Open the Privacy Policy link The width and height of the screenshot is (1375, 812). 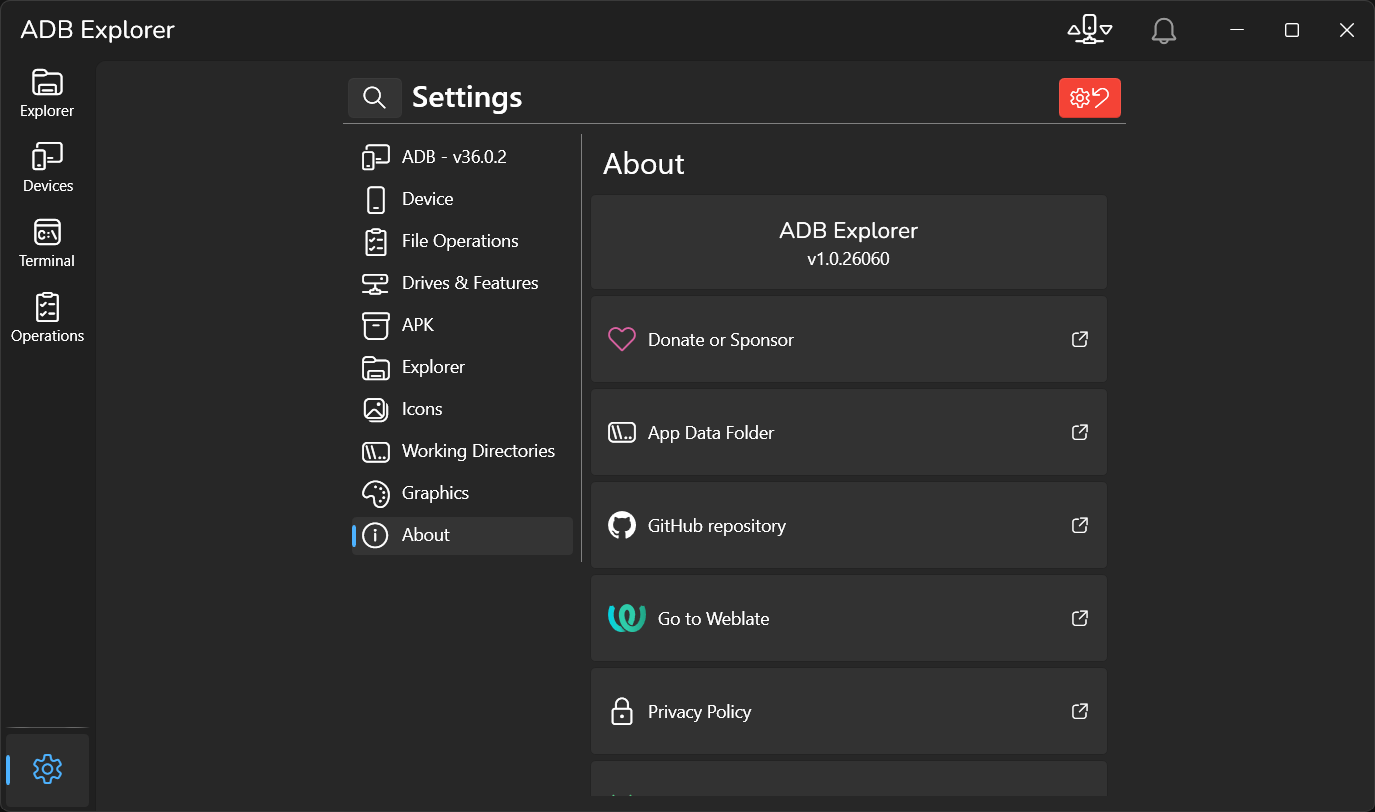click(x=849, y=711)
